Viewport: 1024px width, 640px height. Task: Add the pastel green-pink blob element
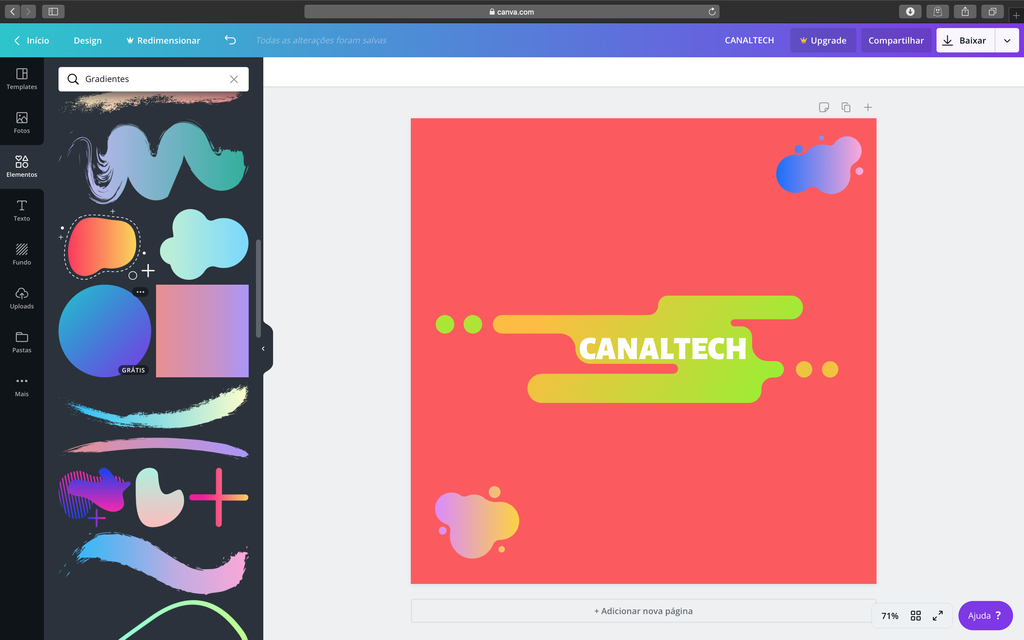[159, 497]
